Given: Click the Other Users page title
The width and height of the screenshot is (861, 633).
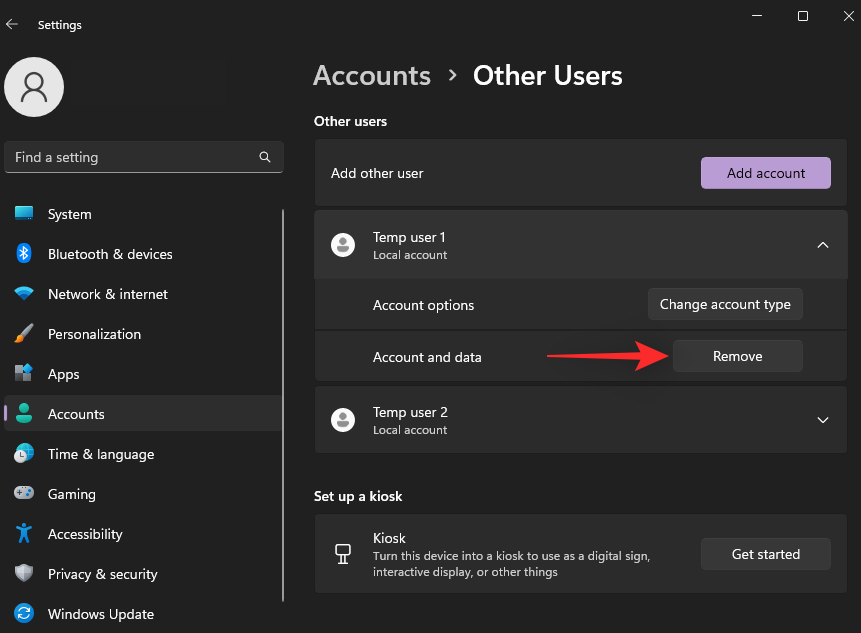Looking at the screenshot, I should (547, 76).
